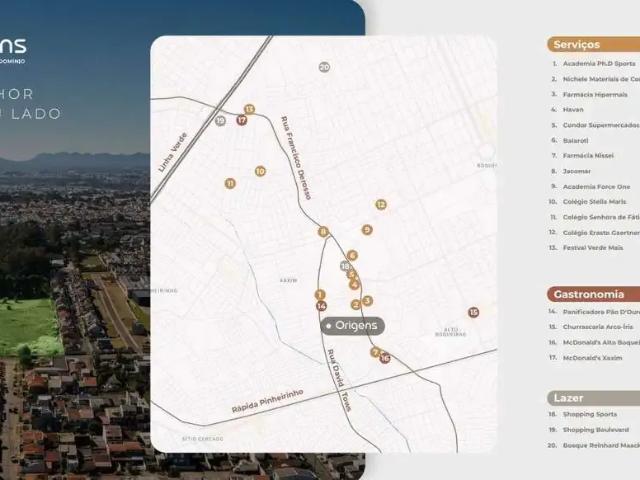
Task: Click the "Xaxim" neighborhood label on map
Action: coord(289,280)
